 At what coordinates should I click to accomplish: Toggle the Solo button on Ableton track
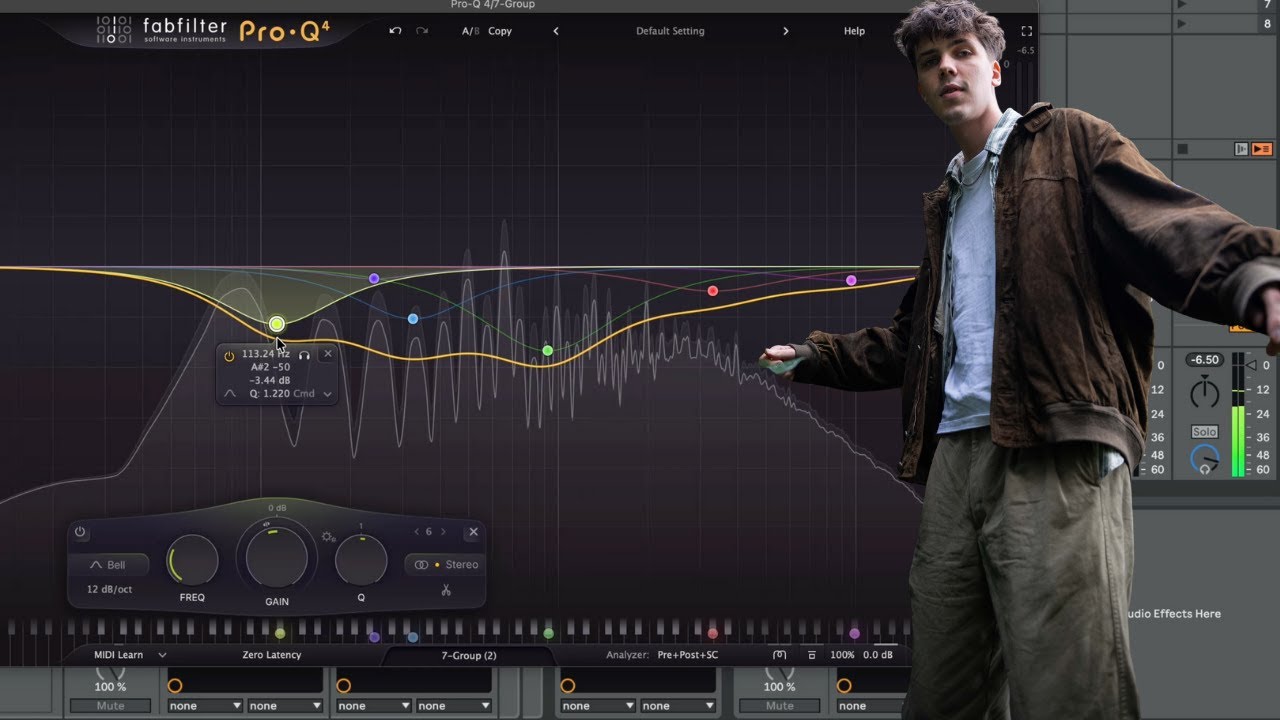coord(1204,432)
